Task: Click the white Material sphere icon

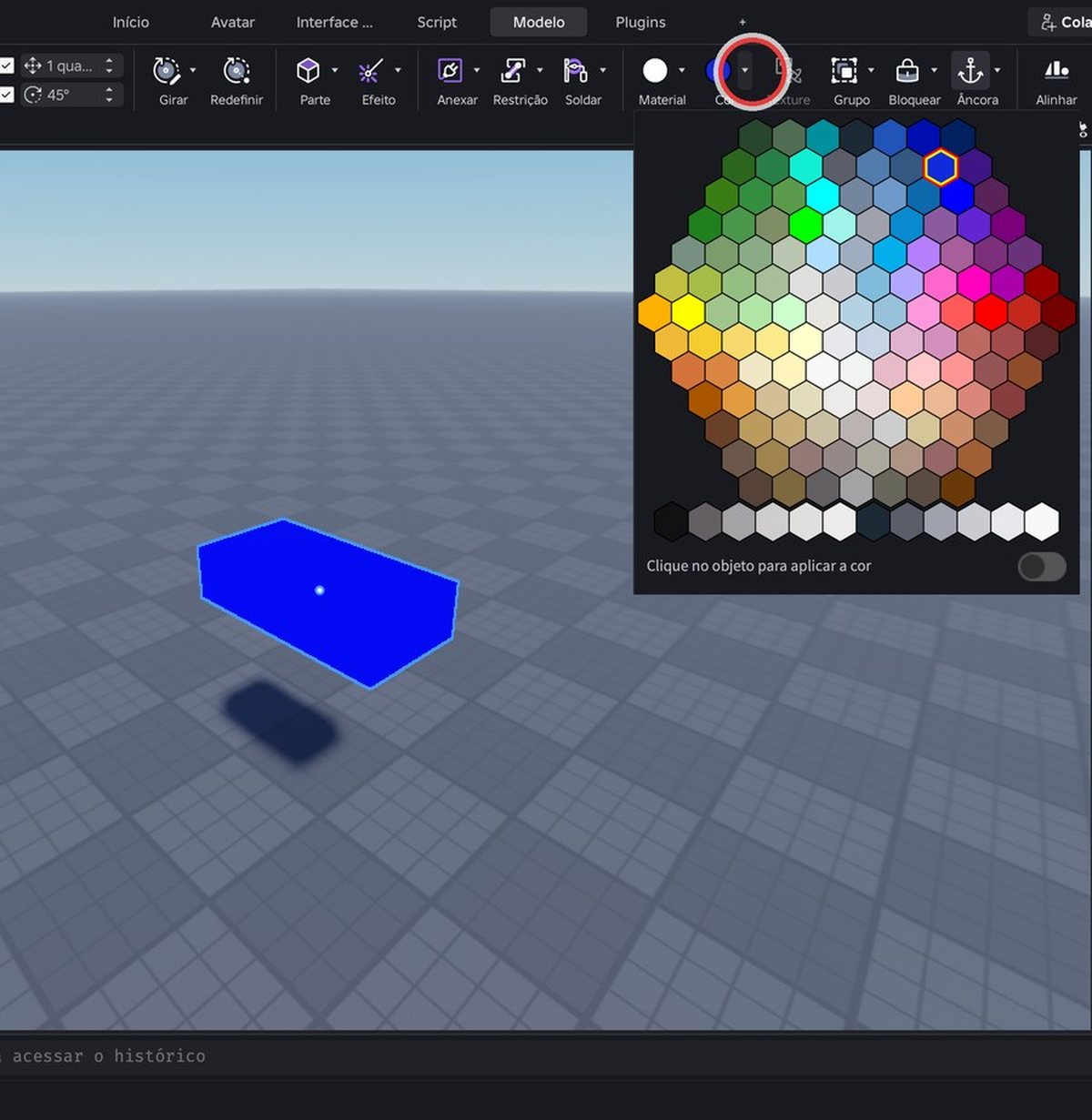Action: tap(655, 70)
